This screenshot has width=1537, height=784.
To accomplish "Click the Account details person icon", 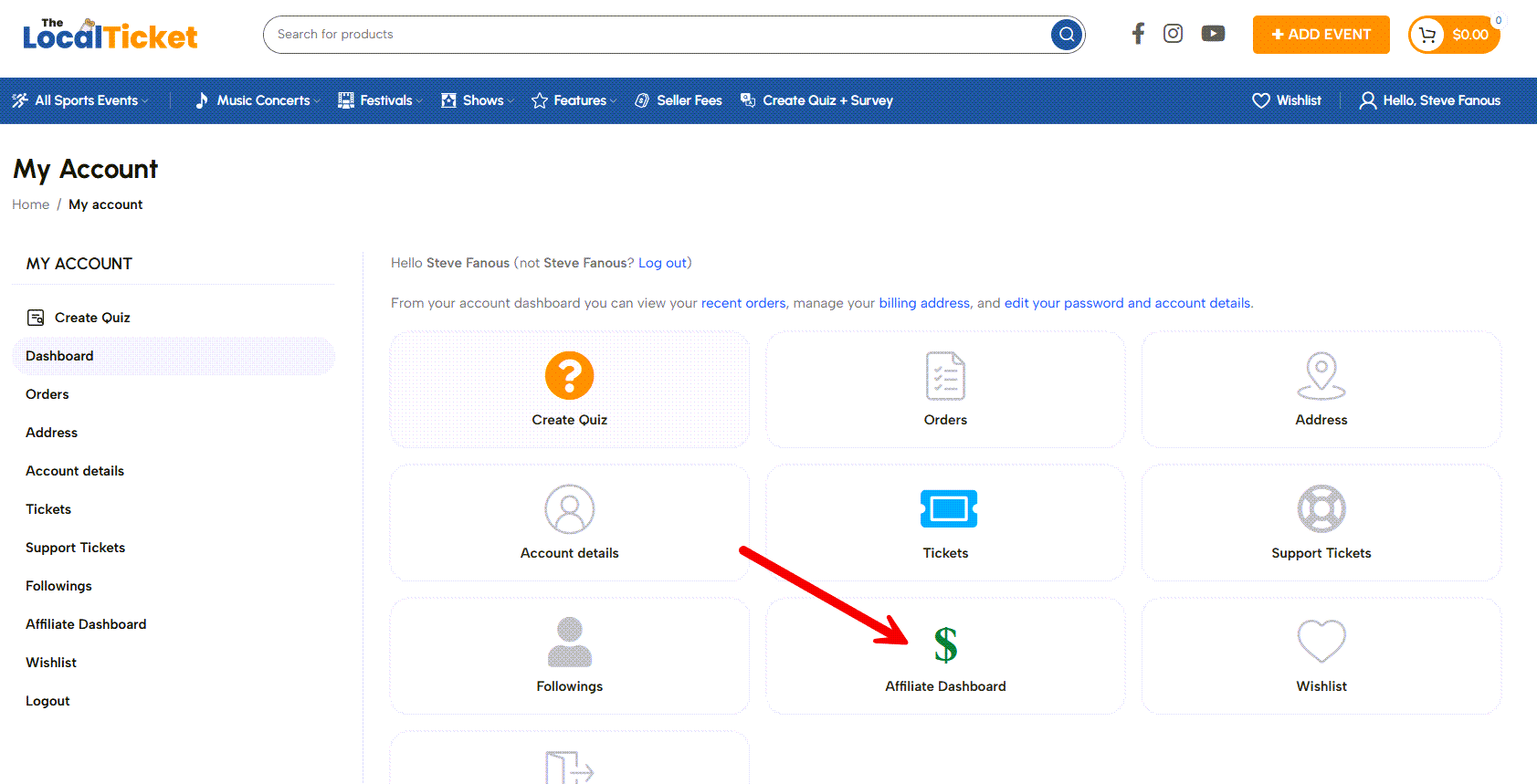I will click(x=569, y=509).
